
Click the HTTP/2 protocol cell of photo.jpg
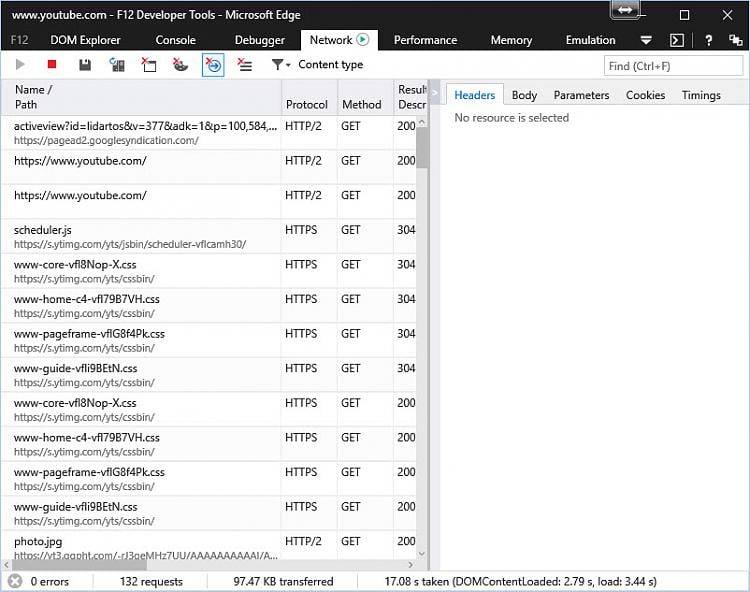(x=303, y=541)
